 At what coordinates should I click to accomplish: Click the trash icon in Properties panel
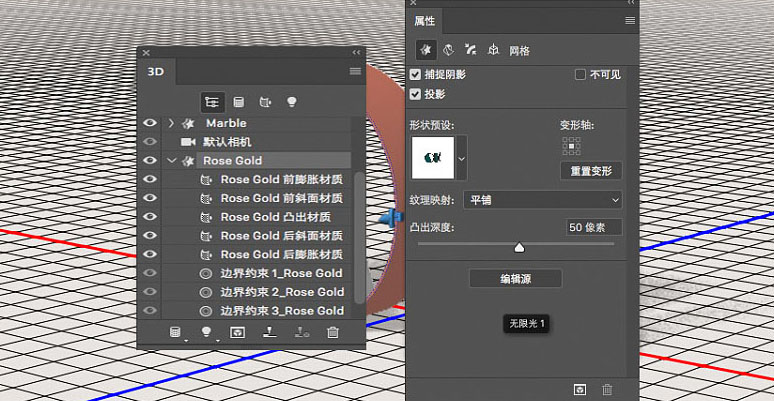608,390
